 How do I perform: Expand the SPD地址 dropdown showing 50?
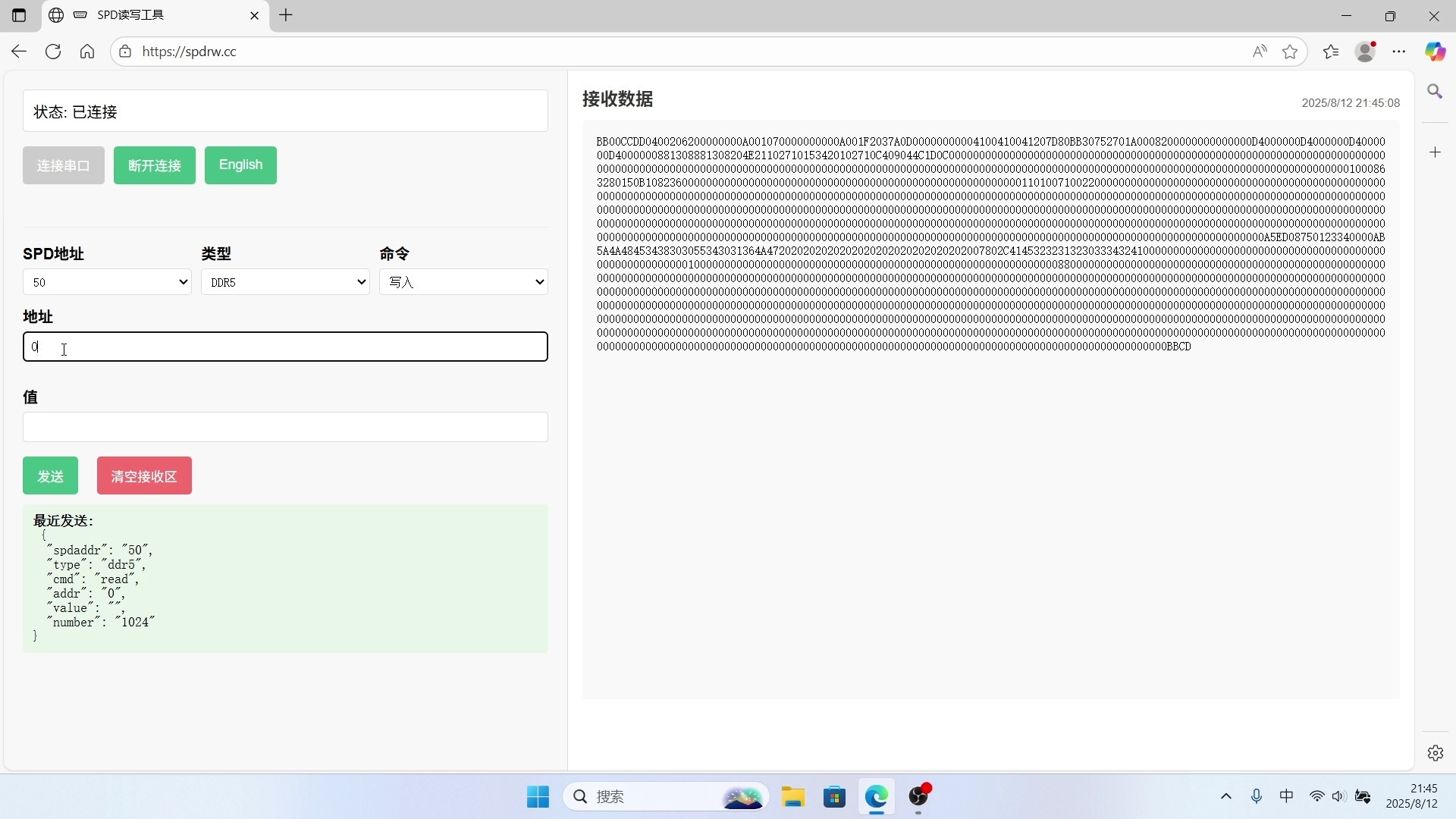click(x=107, y=282)
